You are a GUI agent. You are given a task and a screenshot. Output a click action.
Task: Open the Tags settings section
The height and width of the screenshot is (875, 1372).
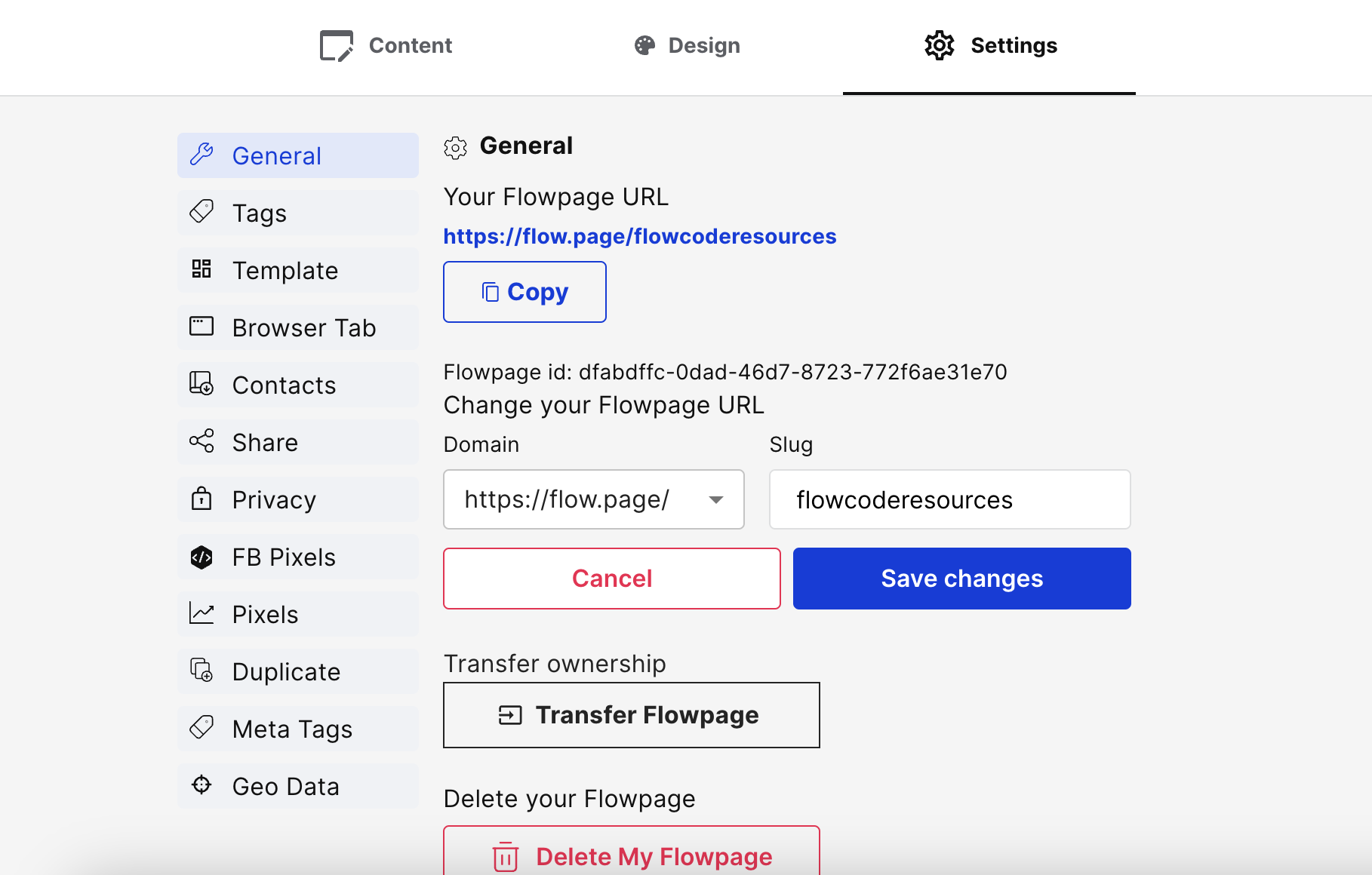click(298, 213)
